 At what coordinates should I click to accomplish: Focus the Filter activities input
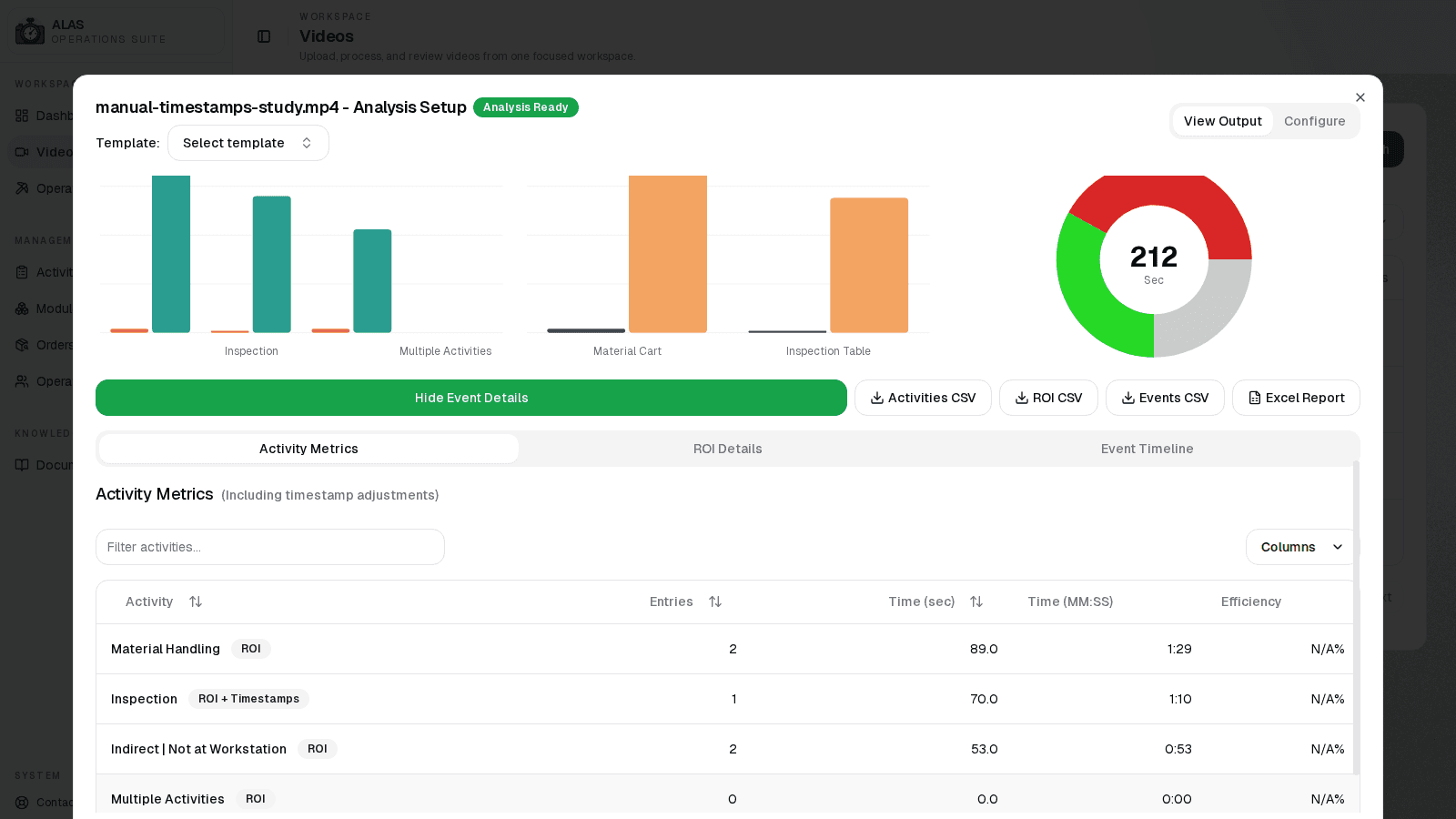(x=270, y=547)
